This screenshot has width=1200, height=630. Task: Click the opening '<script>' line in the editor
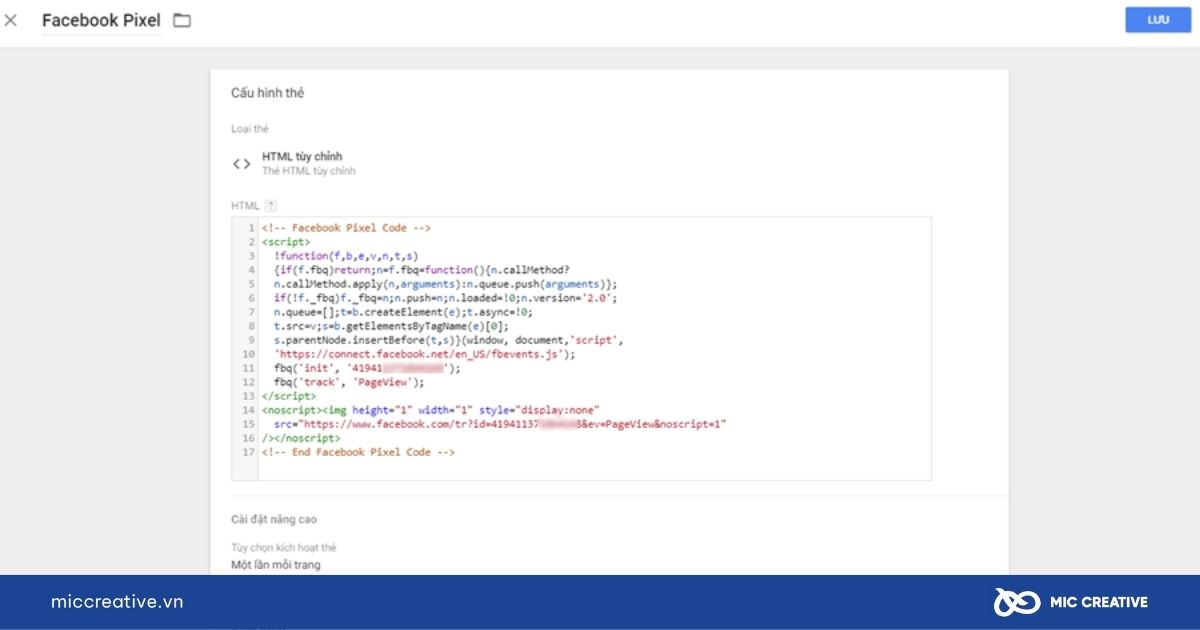click(286, 242)
